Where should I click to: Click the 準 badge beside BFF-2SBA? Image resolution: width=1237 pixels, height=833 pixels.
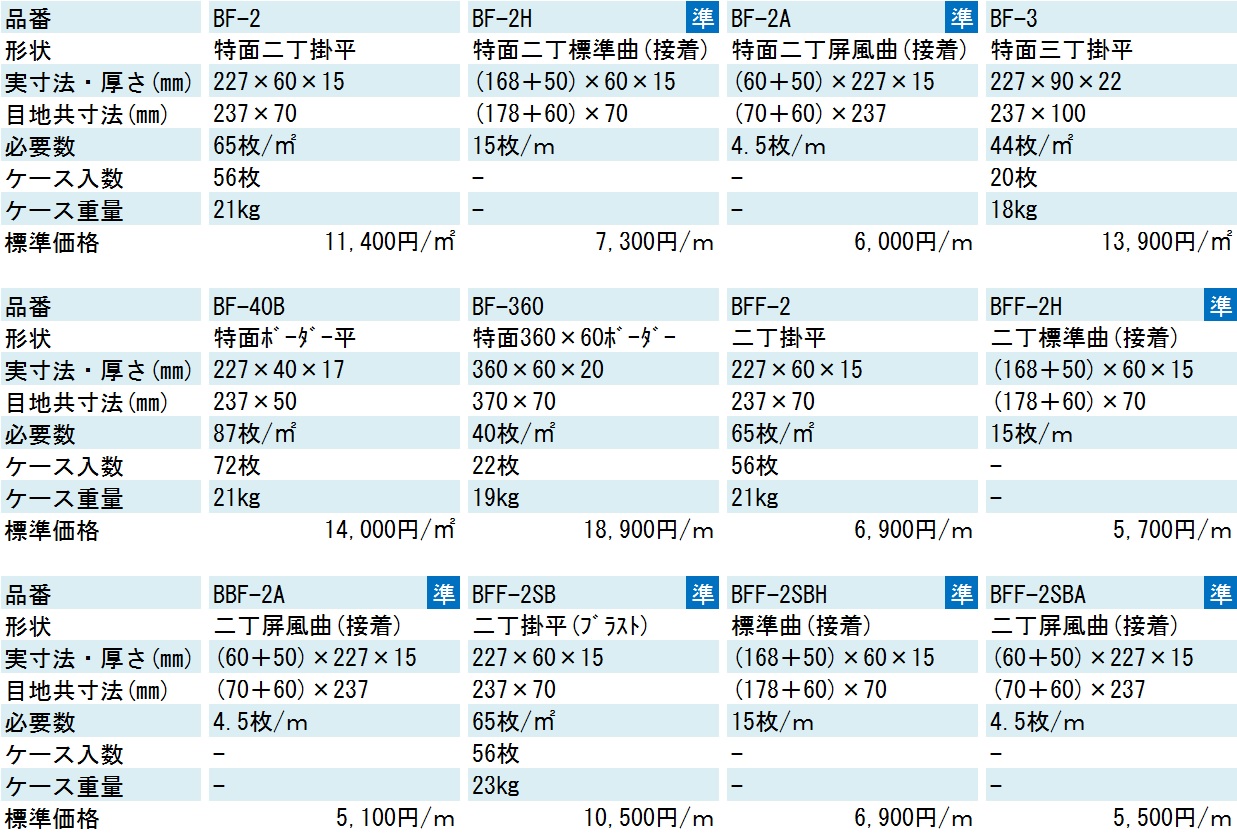click(x=1220, y=593)
